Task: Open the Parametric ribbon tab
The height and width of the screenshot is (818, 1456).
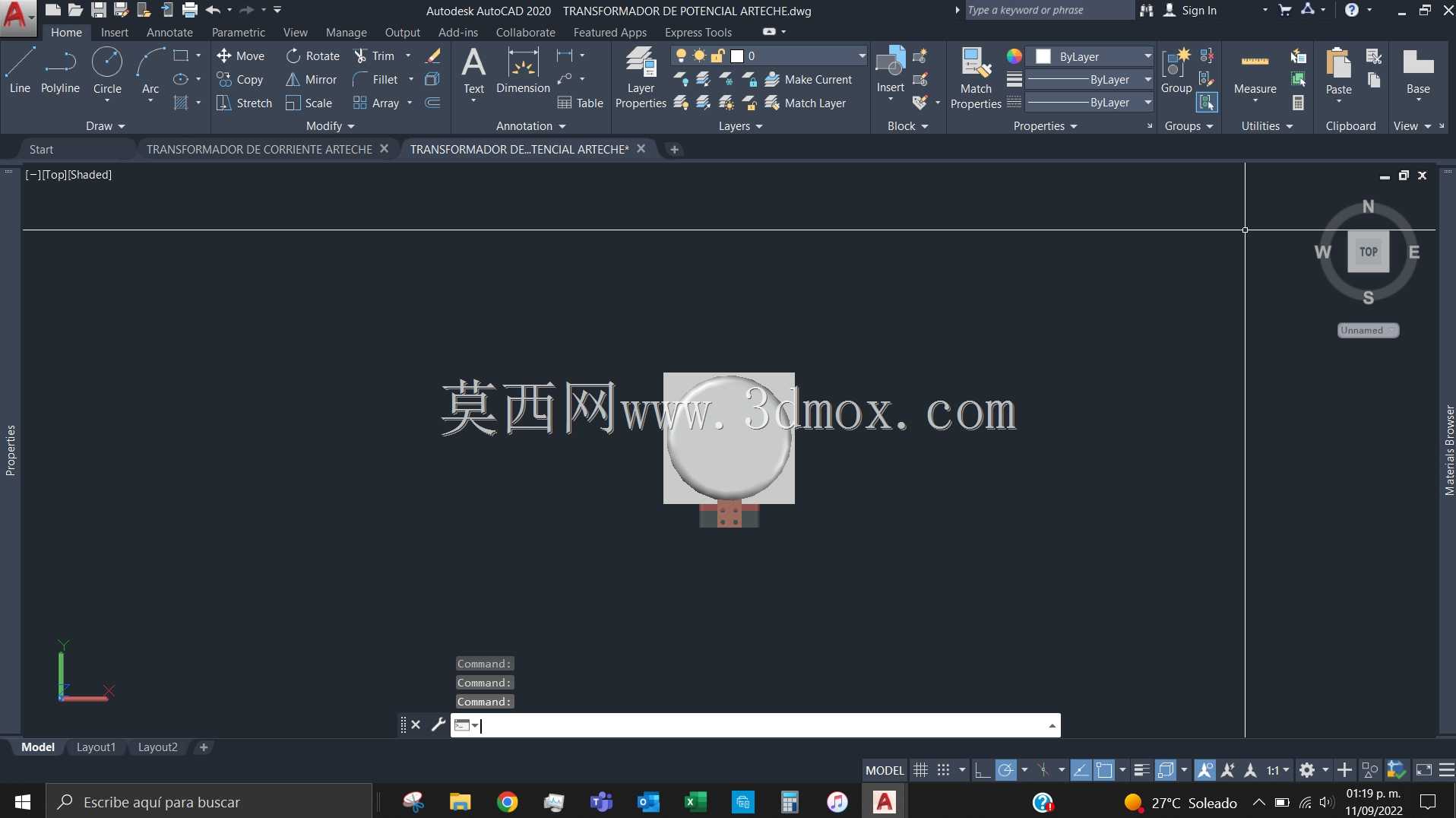Action: point(239,32)
